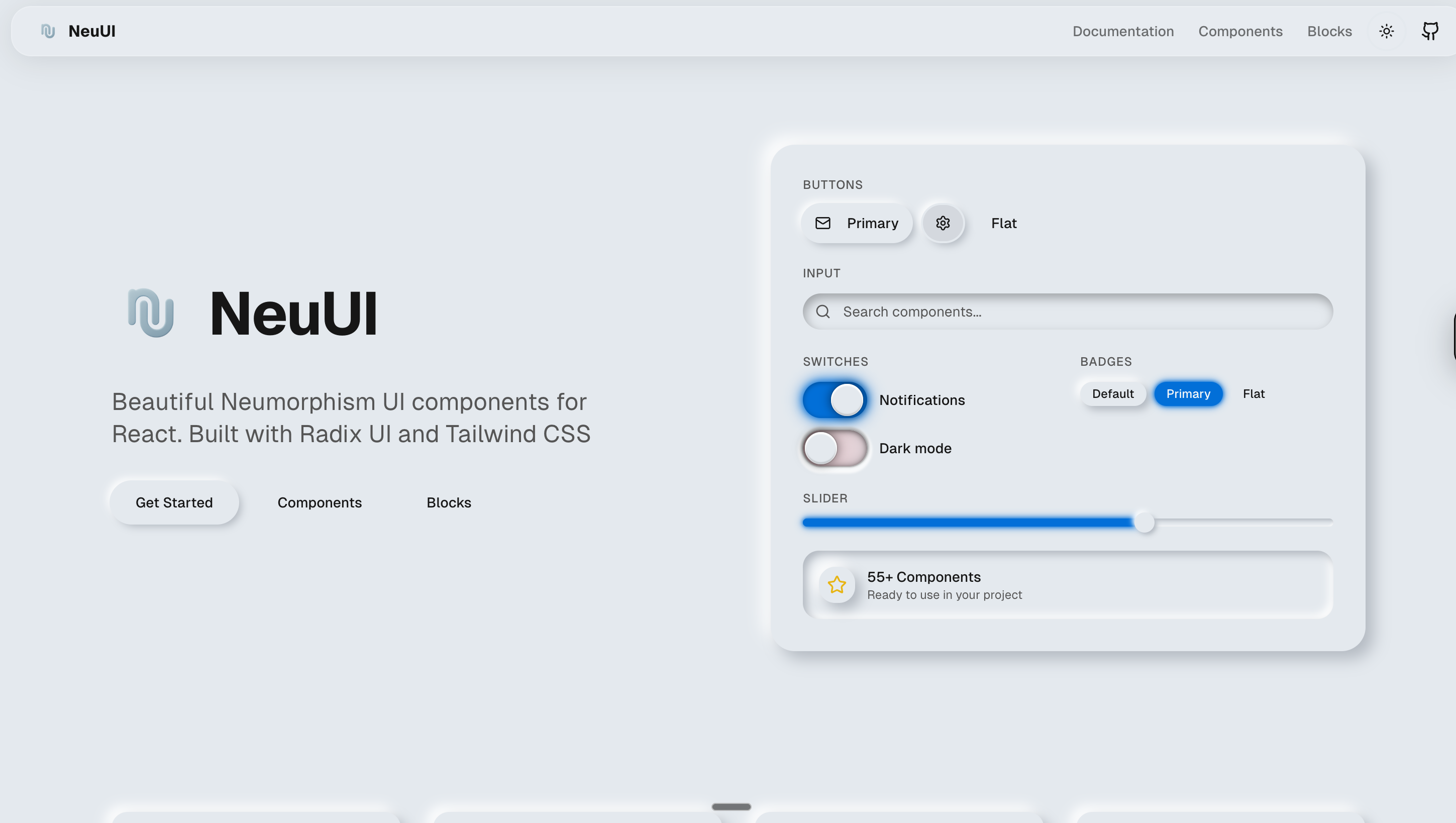Click the SLIDER section label
The image size is (1456, 823).
825,498
